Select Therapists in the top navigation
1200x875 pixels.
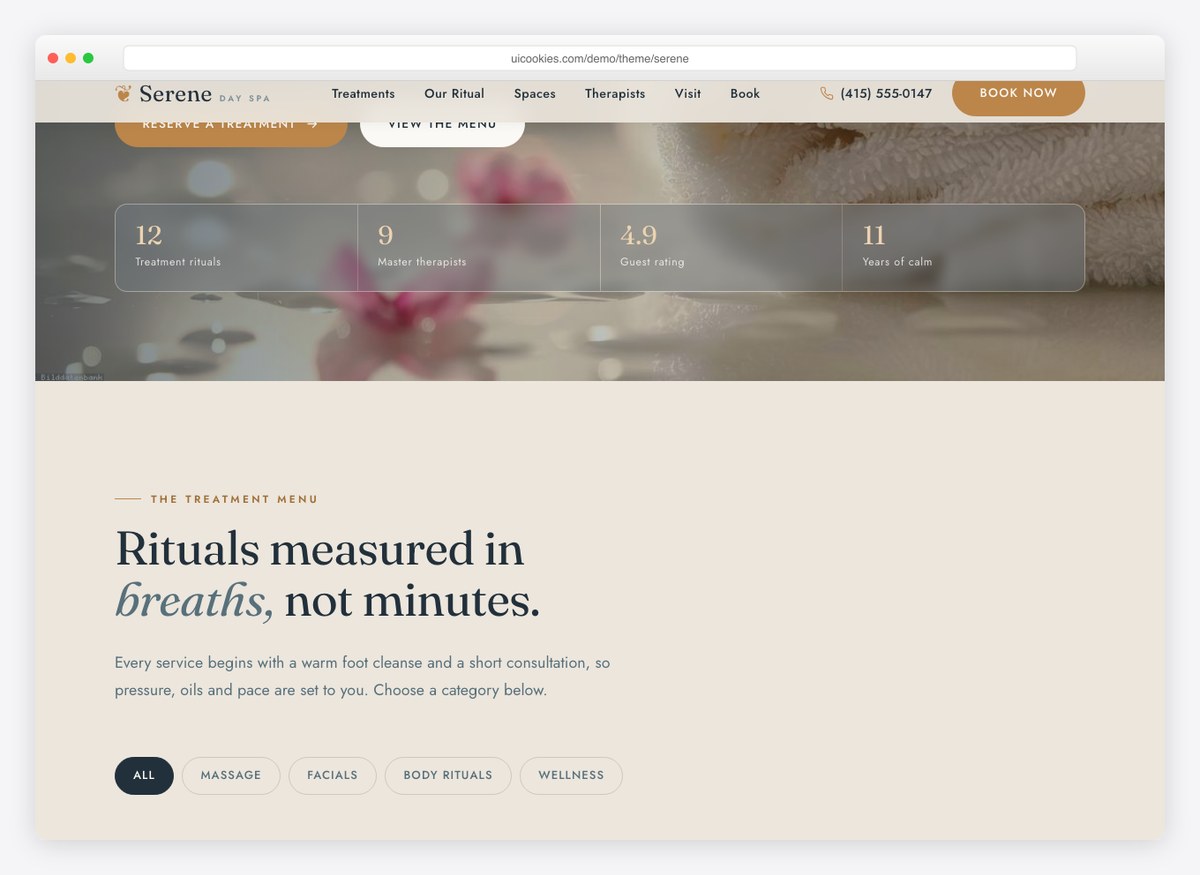click(615, 93)
